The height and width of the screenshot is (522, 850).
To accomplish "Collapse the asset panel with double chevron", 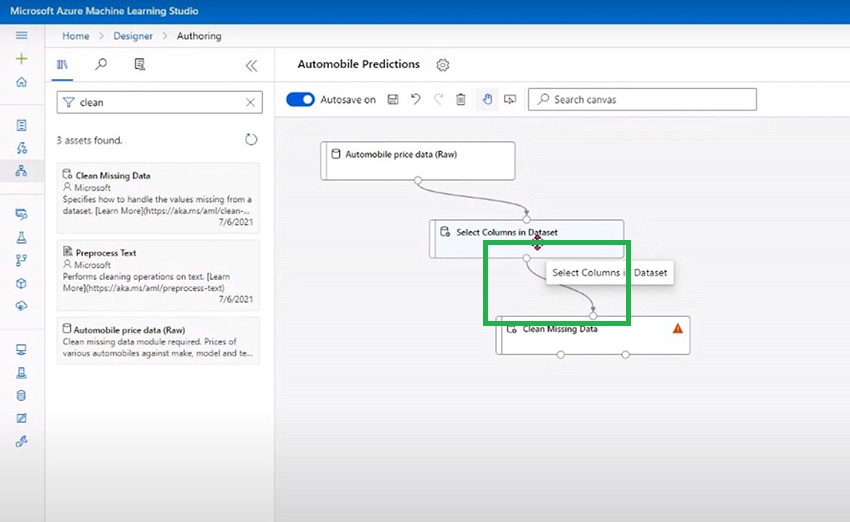I will click(251, 66).
